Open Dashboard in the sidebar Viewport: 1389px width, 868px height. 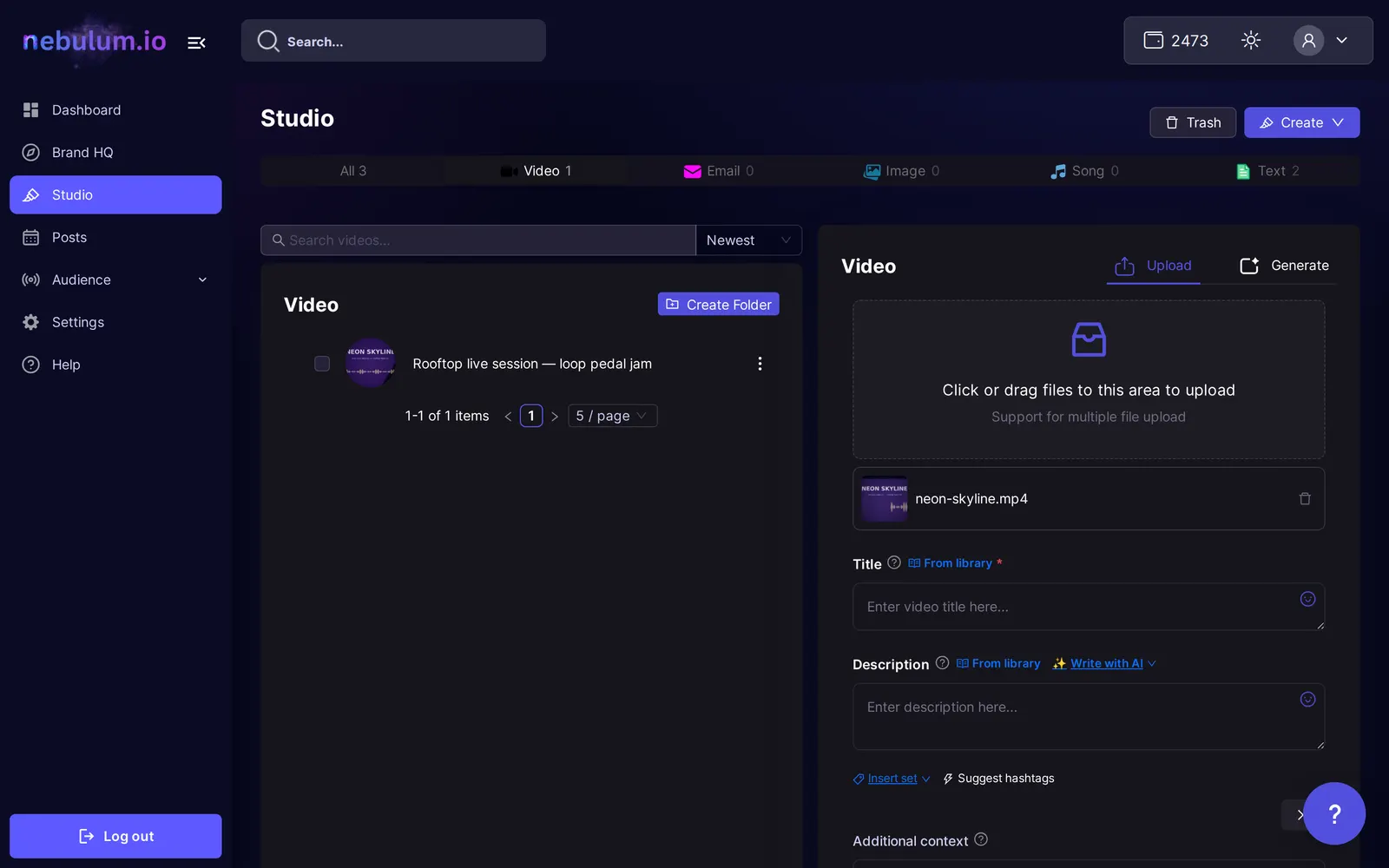tap(115, 110)
